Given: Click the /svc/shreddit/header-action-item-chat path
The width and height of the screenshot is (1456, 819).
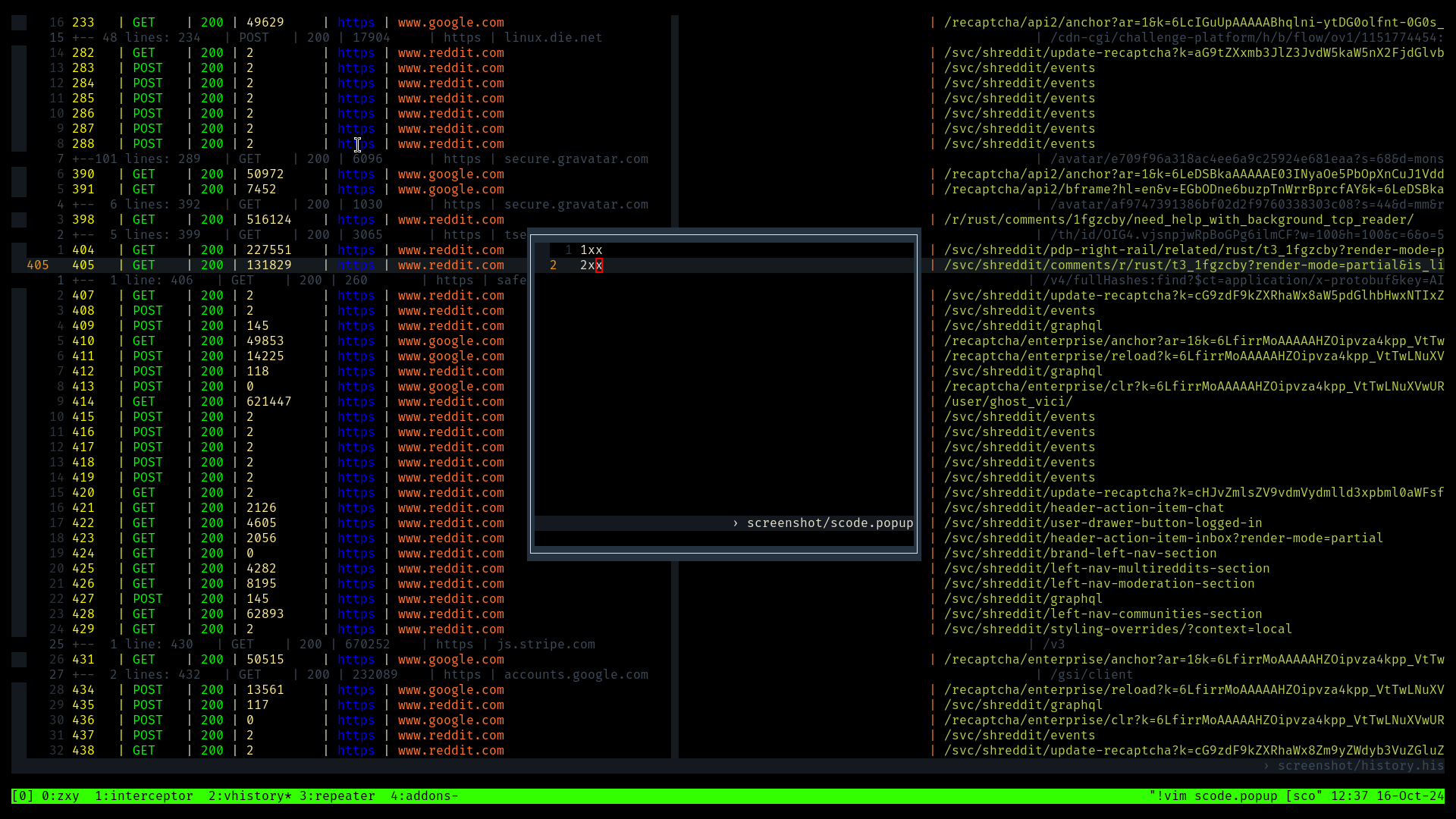Looking at the screenshot, I should tap(1084, 508).
